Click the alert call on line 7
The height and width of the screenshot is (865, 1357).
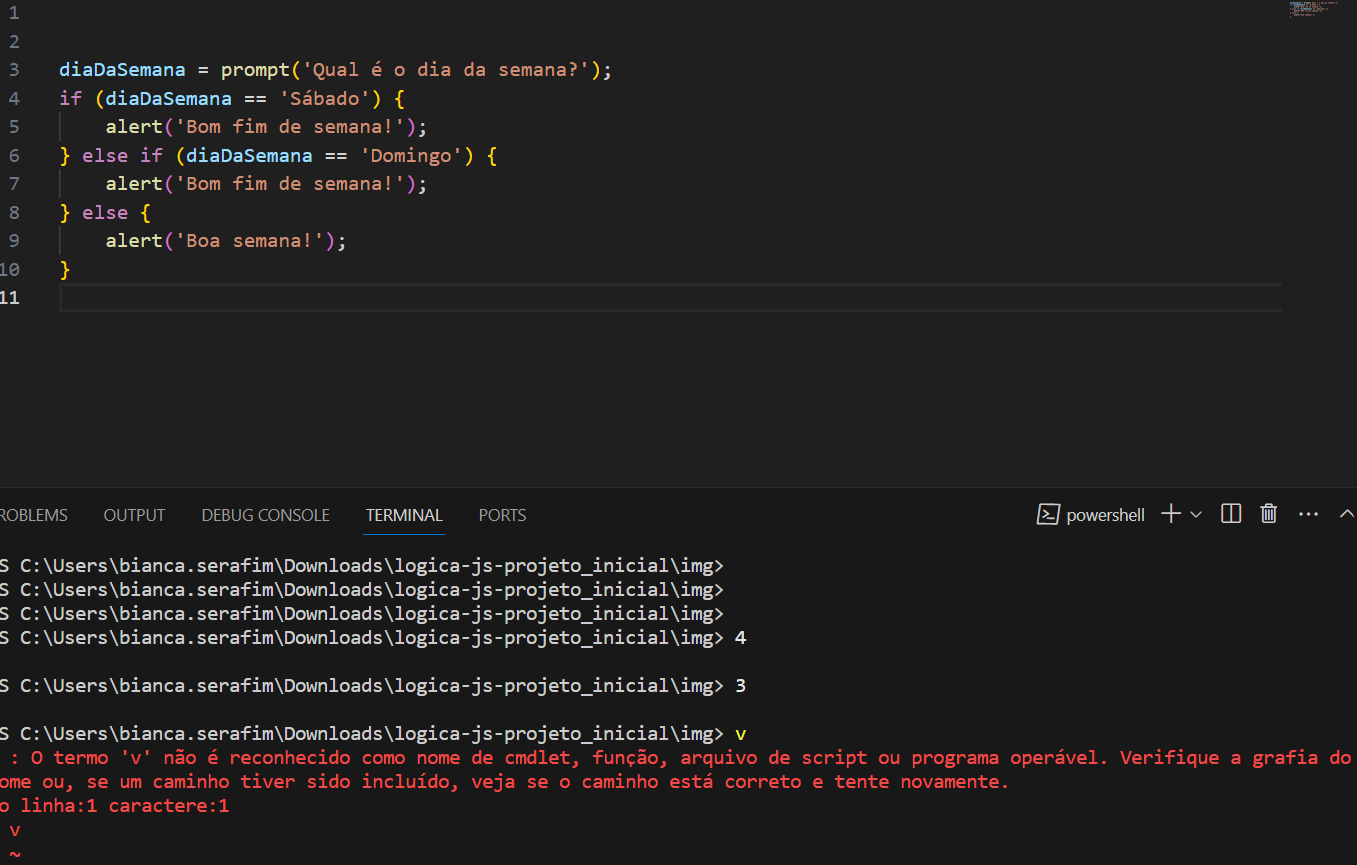(x=134, y=184)
